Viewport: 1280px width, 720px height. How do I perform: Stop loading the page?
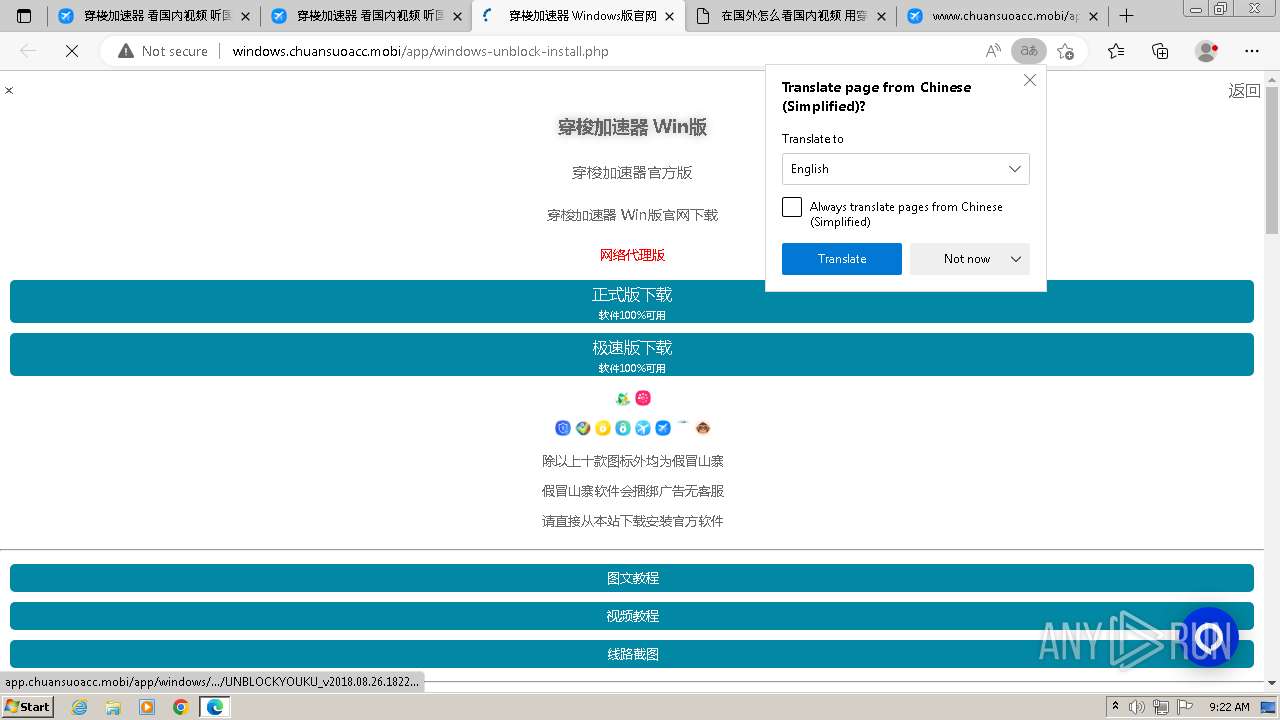[x=72, y=51]
